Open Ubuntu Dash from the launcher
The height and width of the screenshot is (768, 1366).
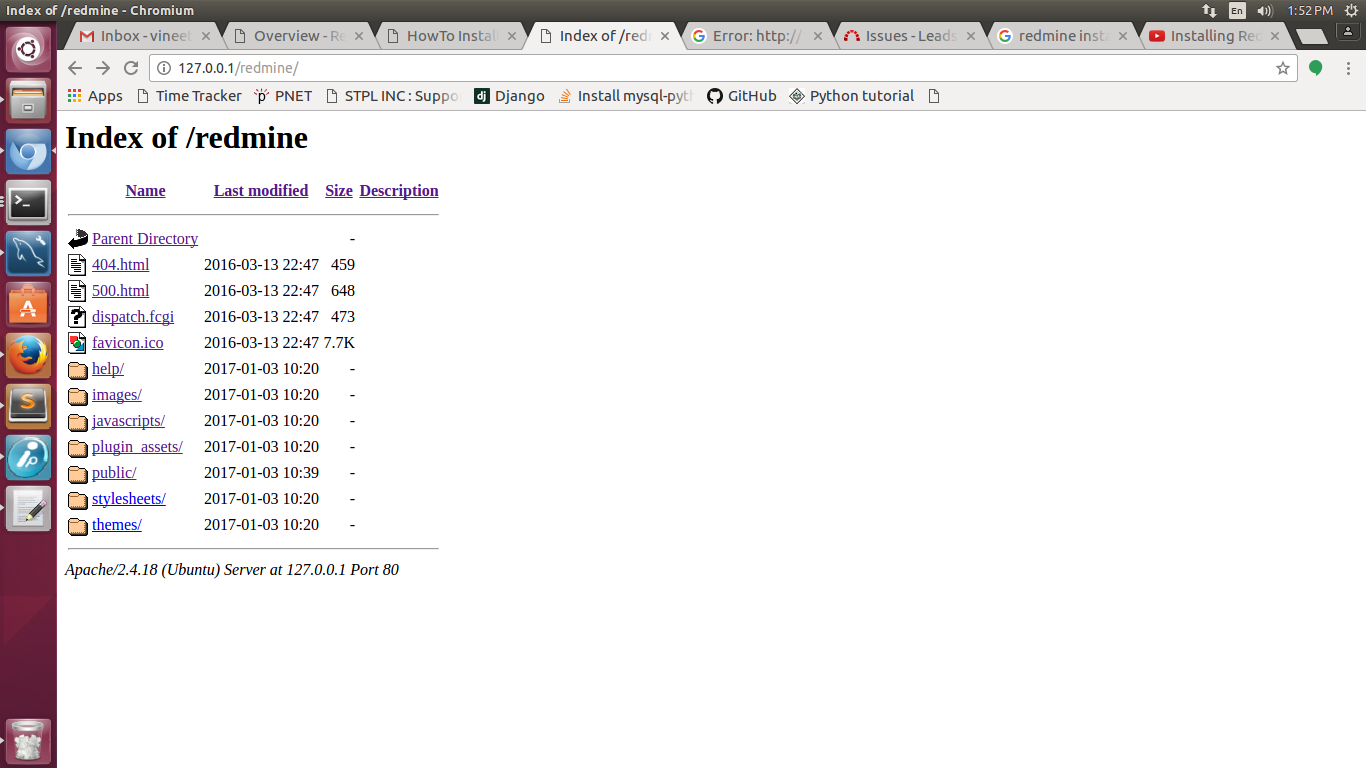28,49
